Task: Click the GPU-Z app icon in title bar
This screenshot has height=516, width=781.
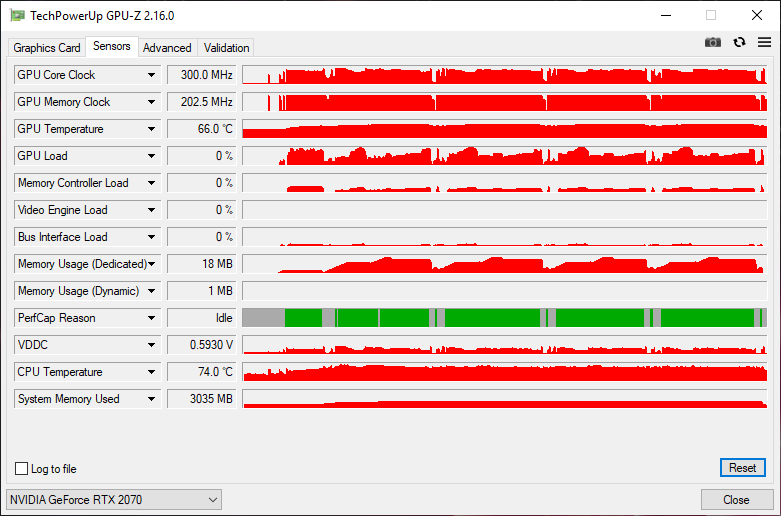Action: (x=17, y=15)
